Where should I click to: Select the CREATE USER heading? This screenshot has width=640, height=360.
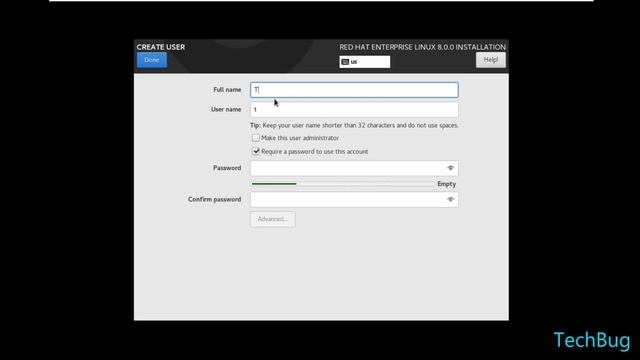pyautogui.click(x=161, y=47)
